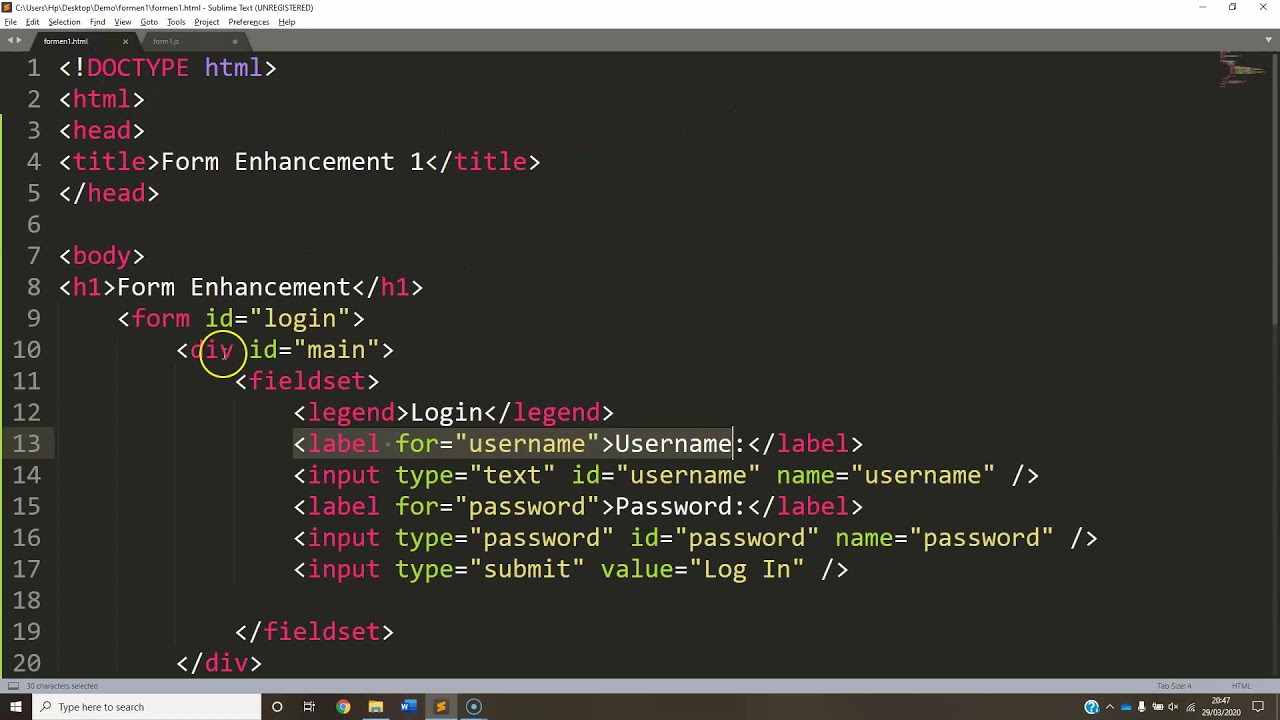1280x720 pixels.
Task: Open the Windows Start menu
Action: 15,707
